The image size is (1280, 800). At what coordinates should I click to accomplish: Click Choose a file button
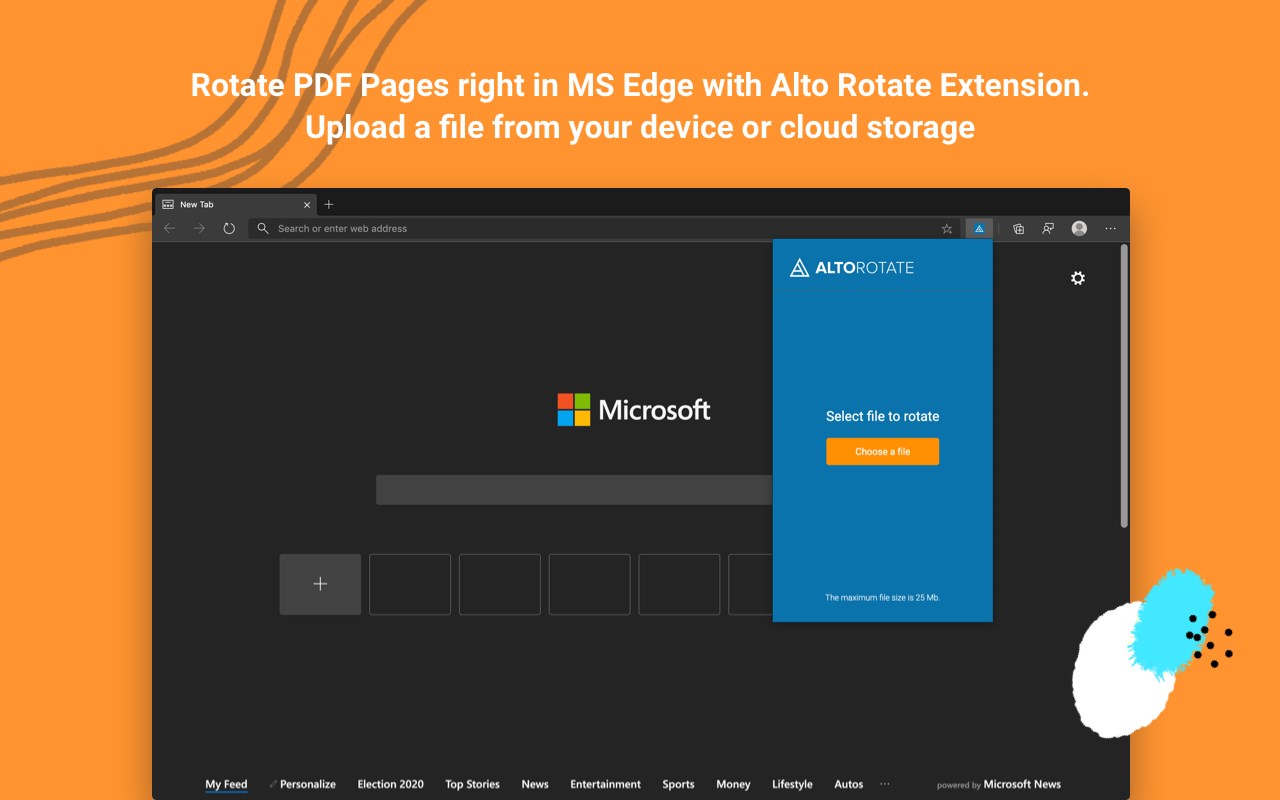[x=882, y=451]
